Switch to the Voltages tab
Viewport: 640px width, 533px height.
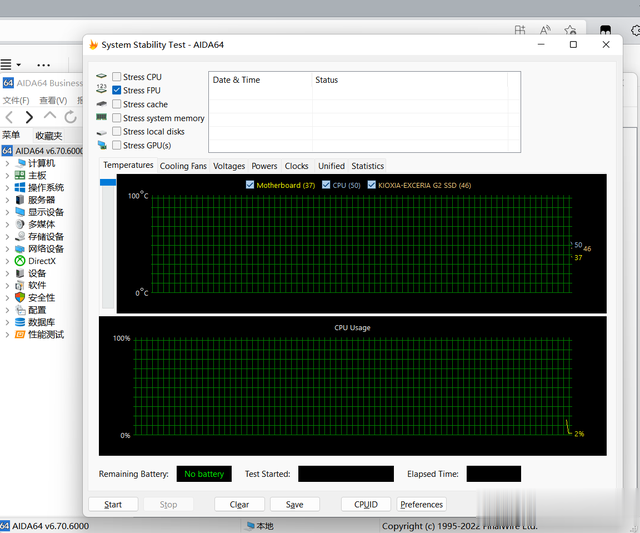pos(229,166)
